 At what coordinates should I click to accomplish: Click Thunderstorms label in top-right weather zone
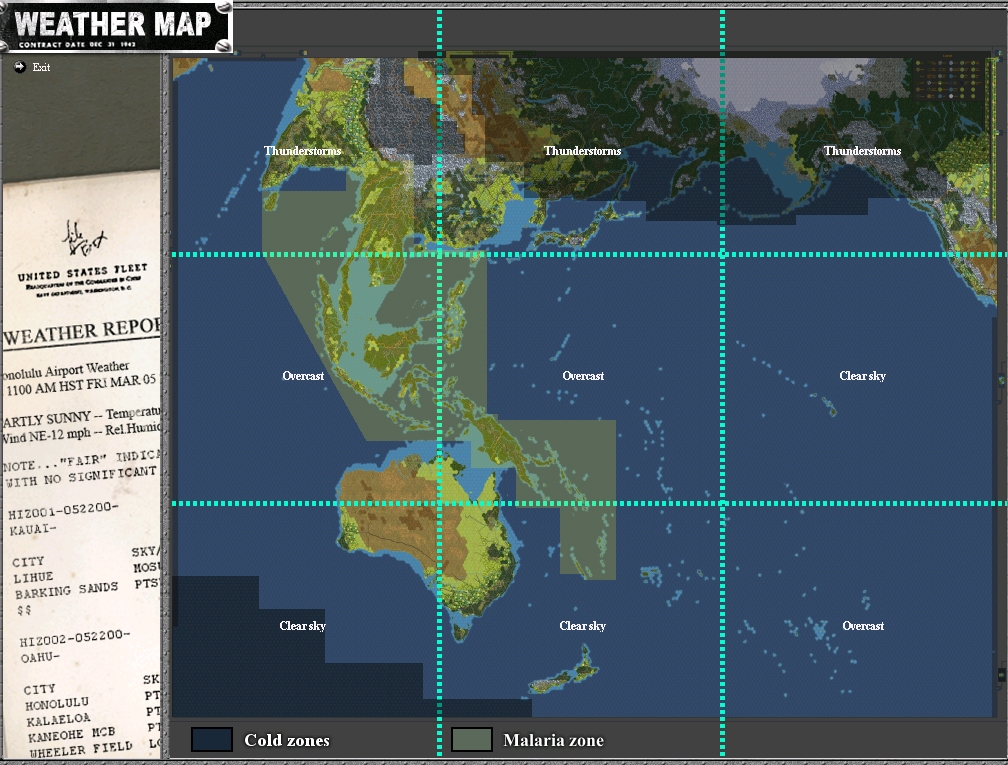pos(862,150)
